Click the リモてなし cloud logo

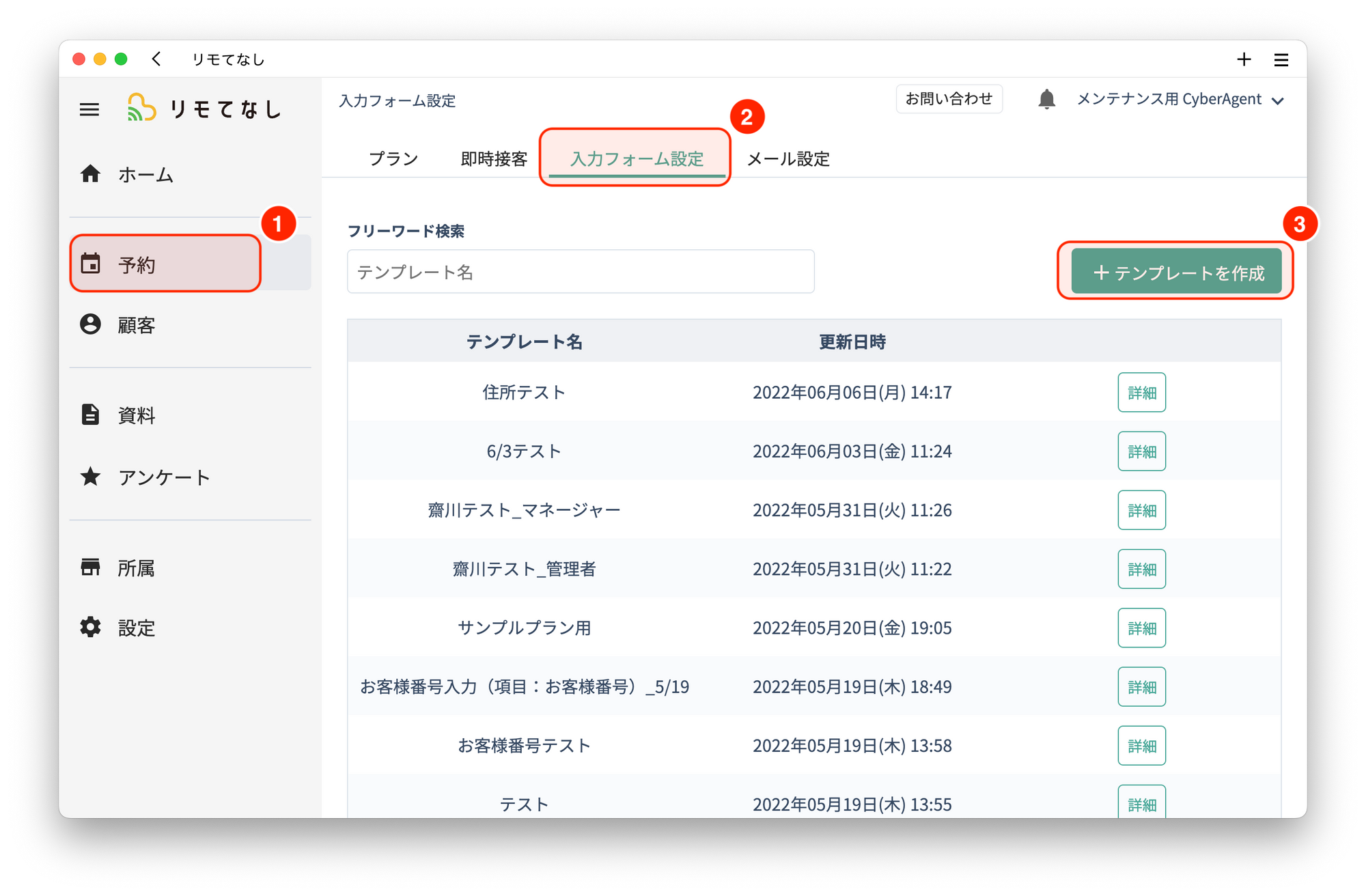(x=141, y=108)
